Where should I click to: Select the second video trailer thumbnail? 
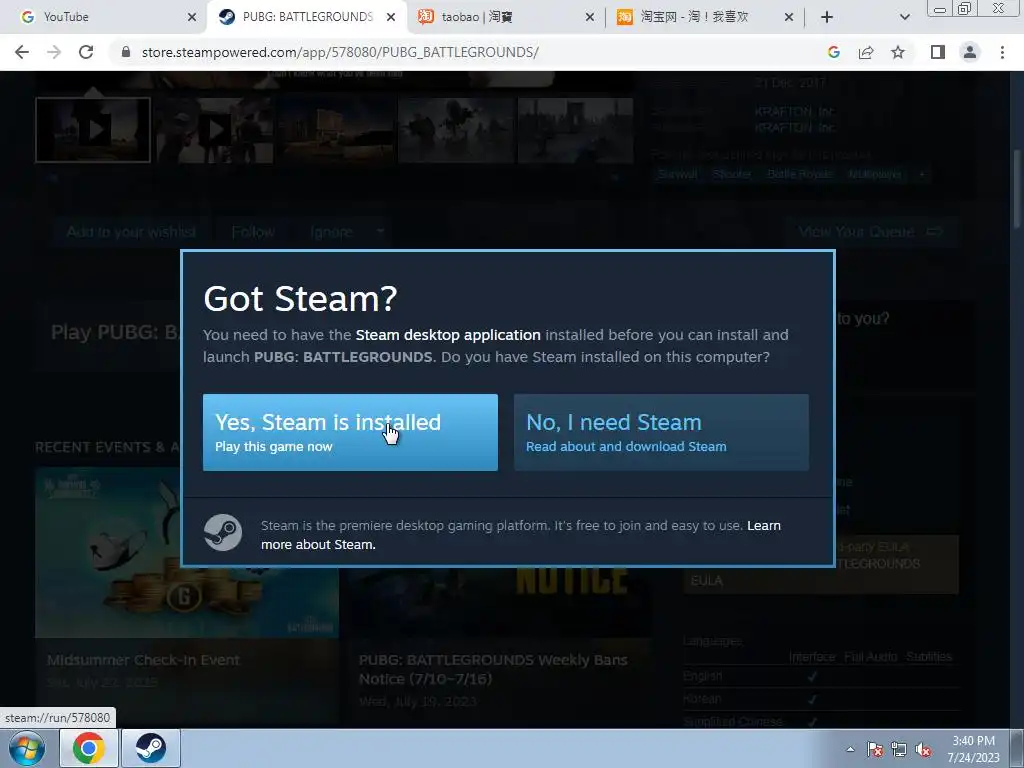pos(214,130)
